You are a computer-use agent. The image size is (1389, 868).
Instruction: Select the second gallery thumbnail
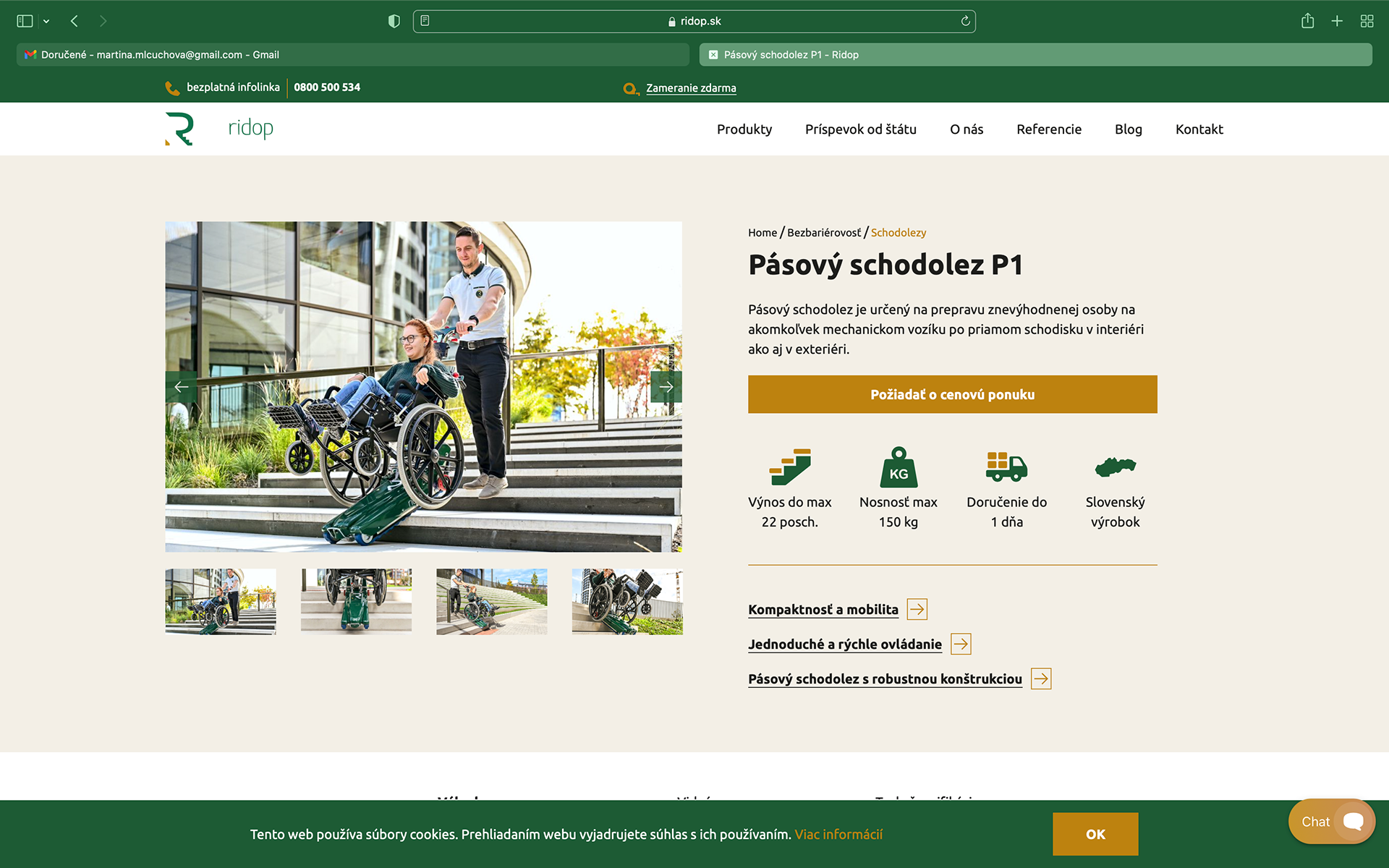click(x=356, y=601)
